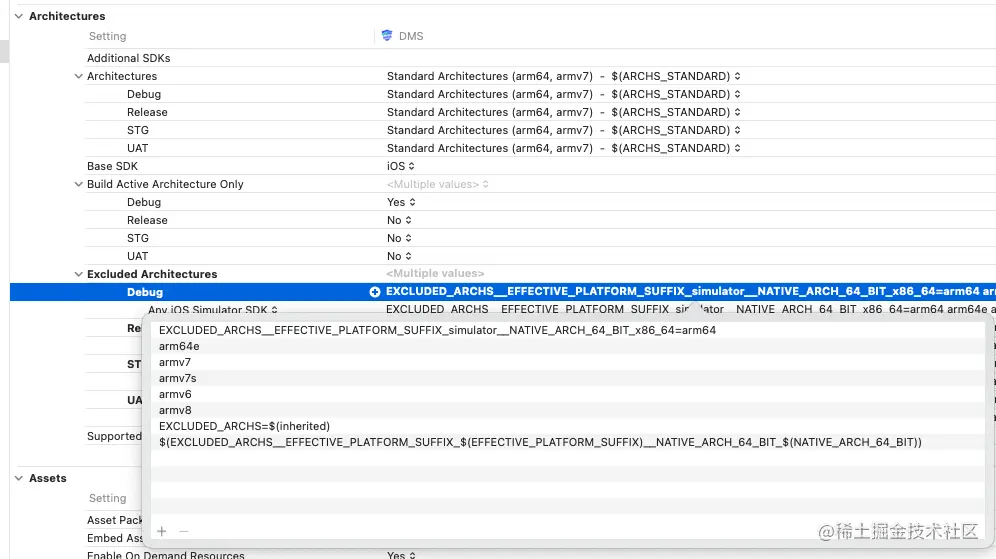Click the plus circle on Debug row
Viewport: 996px width, 559px height.
[375, 292]
